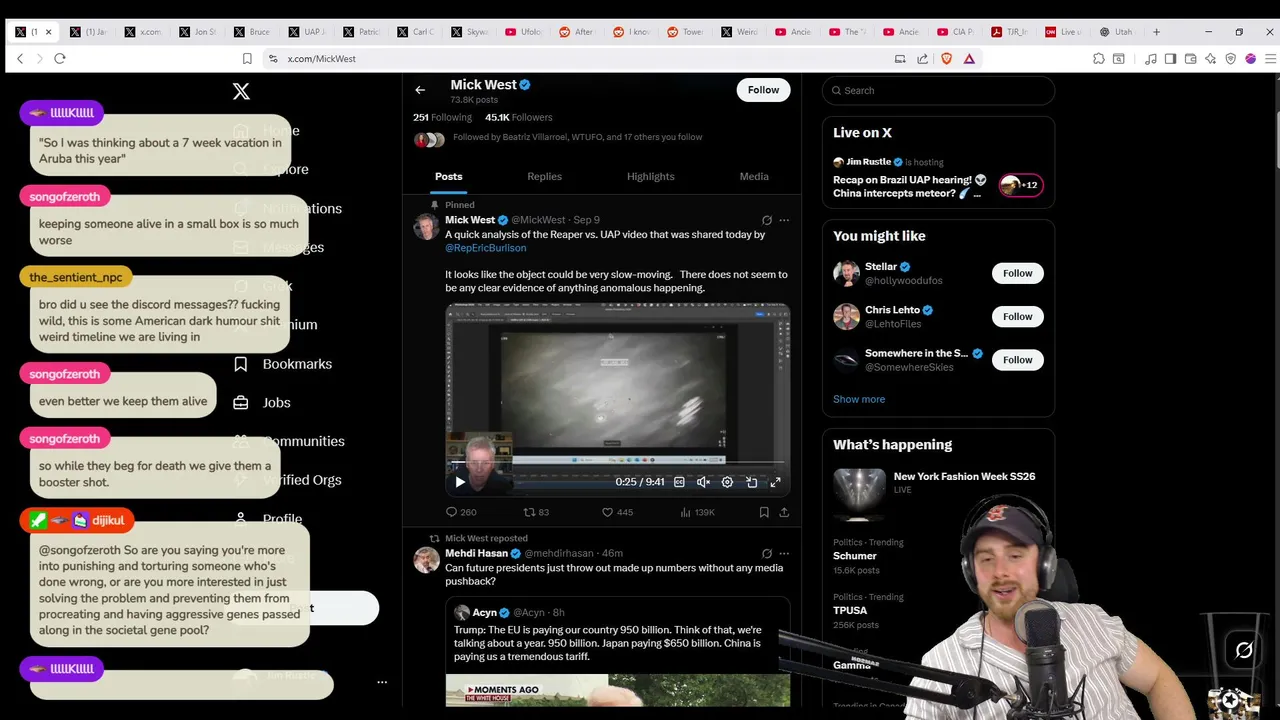Image resolution: width=1280 pixels, height=720 pixels.
Task: Switch to the CIA browser tab
Action: click(955, 32)
